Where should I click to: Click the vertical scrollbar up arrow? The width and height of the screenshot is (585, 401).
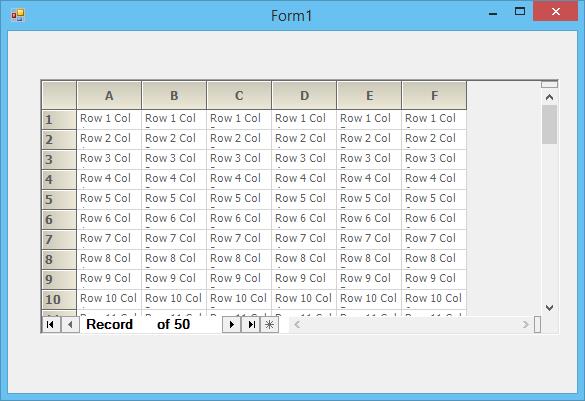(x=549, y=97)
